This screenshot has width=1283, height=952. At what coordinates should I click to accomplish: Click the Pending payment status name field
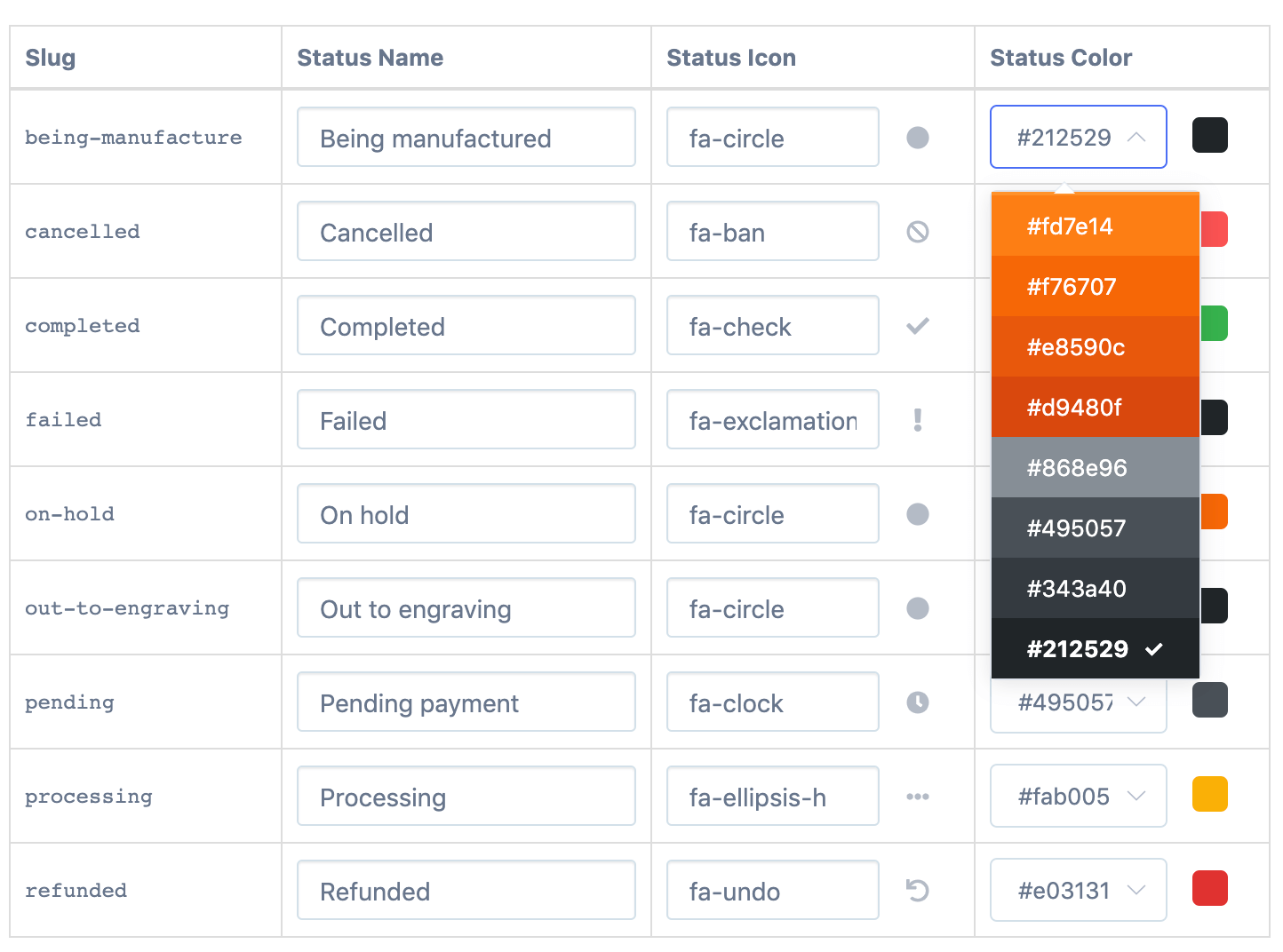coord(466,702)
